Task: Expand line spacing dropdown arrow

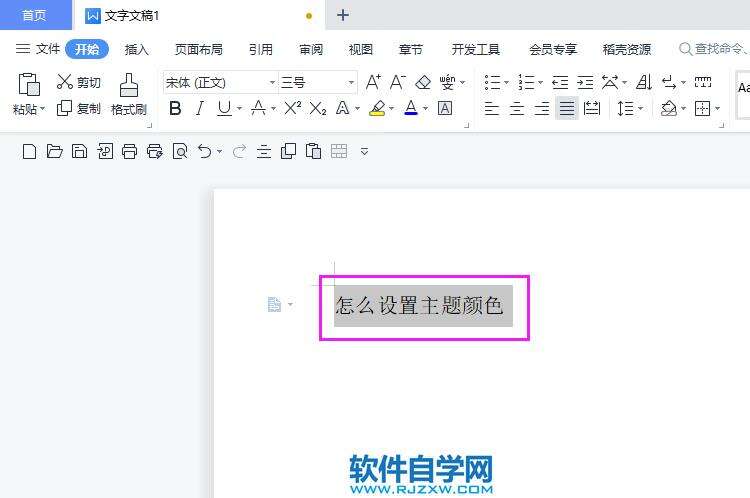Action: click(640, 109)
